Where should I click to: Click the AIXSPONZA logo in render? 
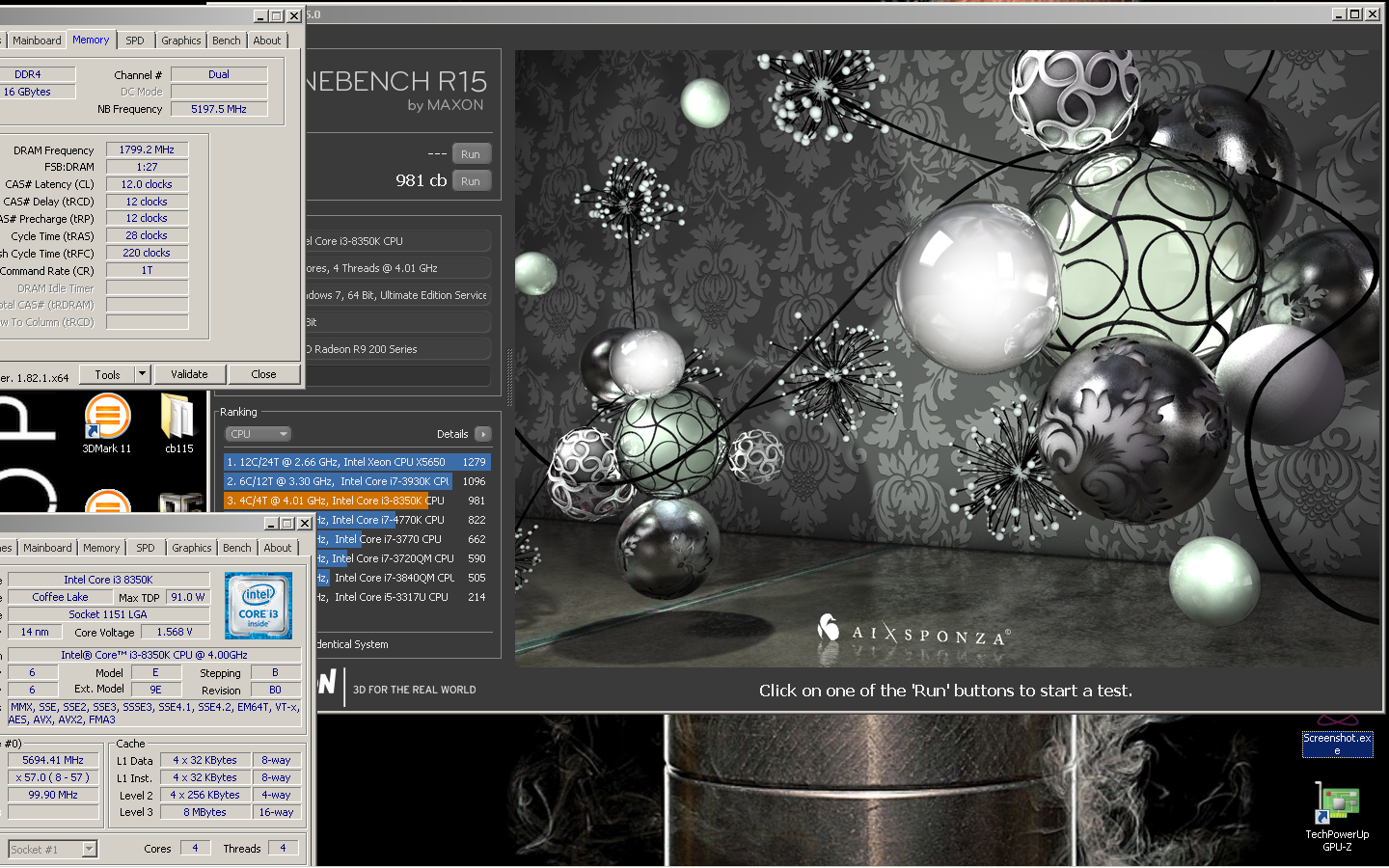912,632
